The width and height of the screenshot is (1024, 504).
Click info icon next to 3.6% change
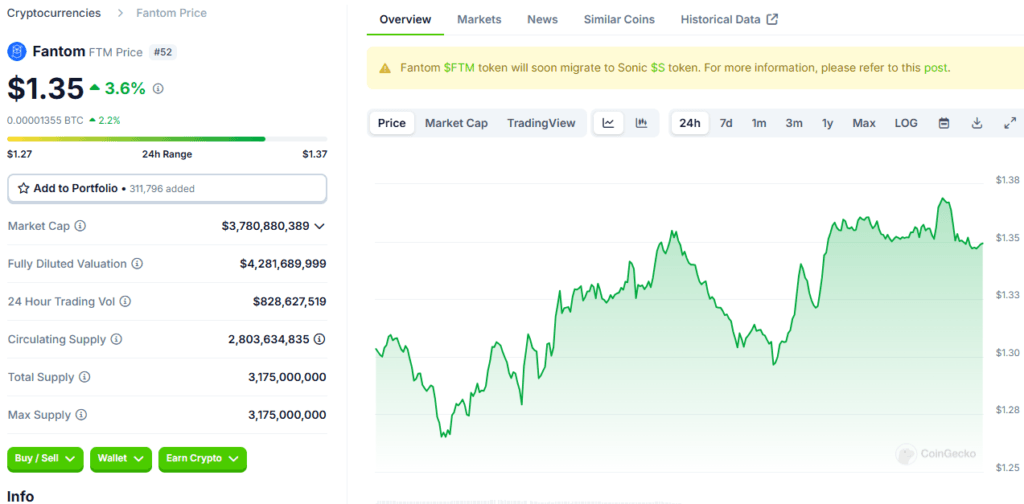158,88
